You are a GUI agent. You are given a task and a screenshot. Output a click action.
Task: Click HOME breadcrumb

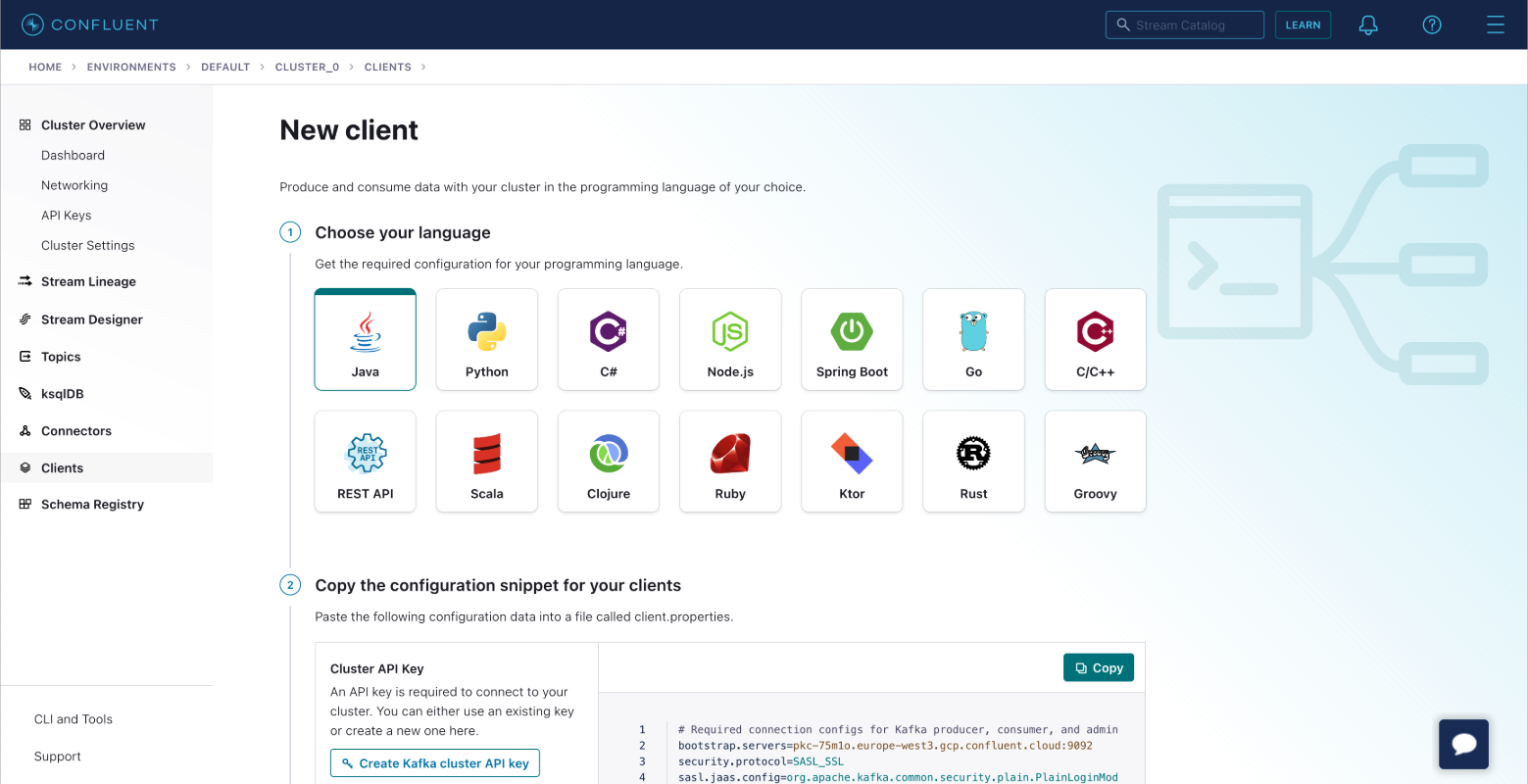coord(45,67)
